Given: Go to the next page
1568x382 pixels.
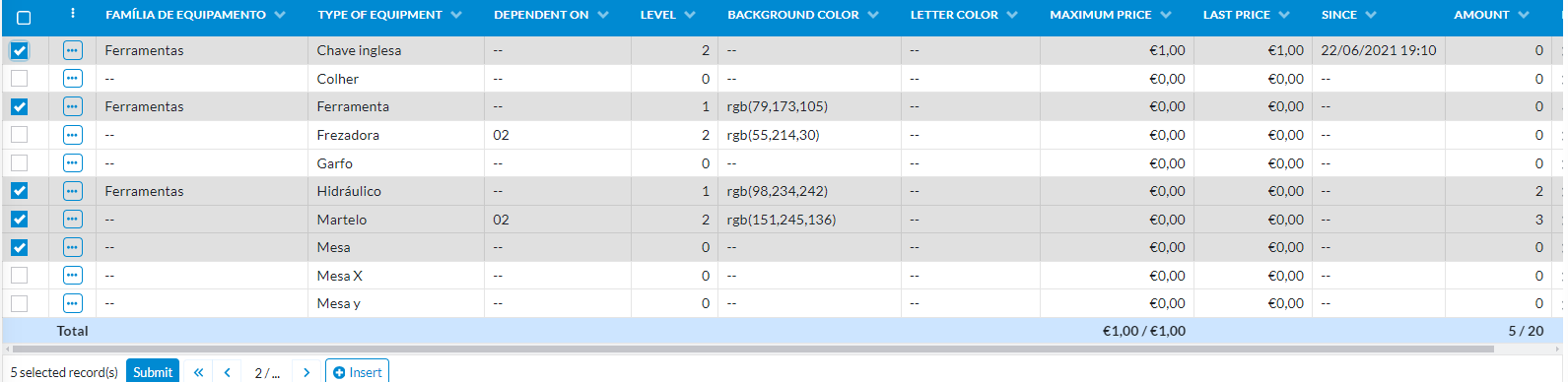Looking at the screenshot, I should (x=307, y=372).
